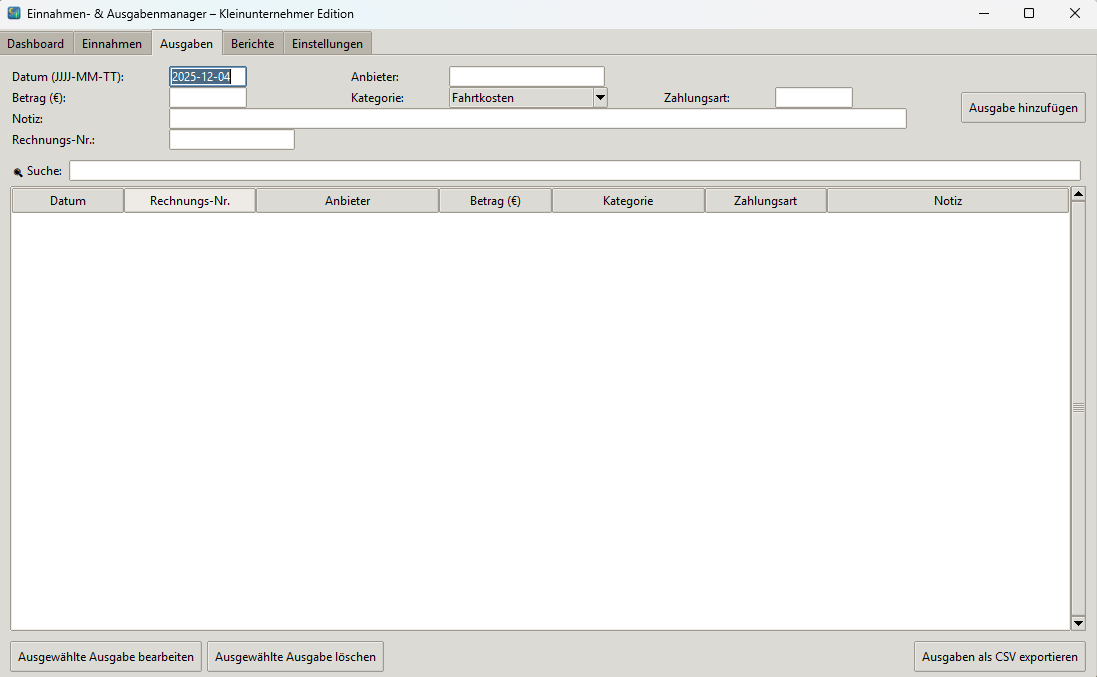The image size is (1097, 677).
Task: Switch to the Dashboard tab
Action: pyautogui.click(x=36, y=43)
